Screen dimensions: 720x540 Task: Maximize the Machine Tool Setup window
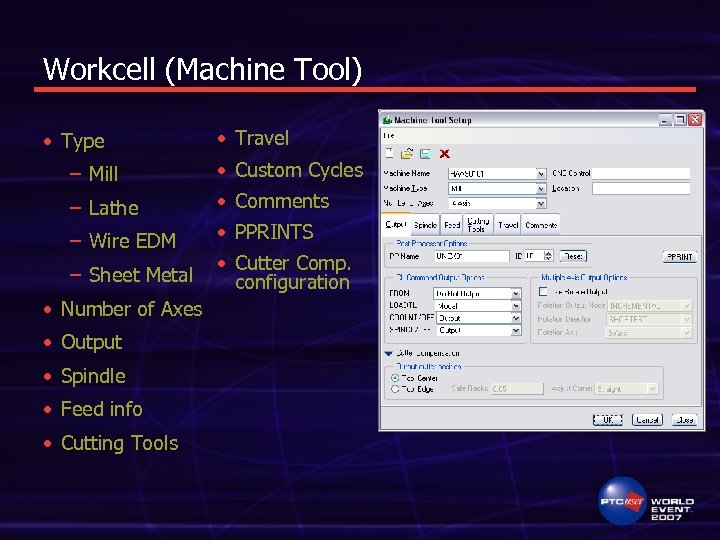(x=680, y=120)
